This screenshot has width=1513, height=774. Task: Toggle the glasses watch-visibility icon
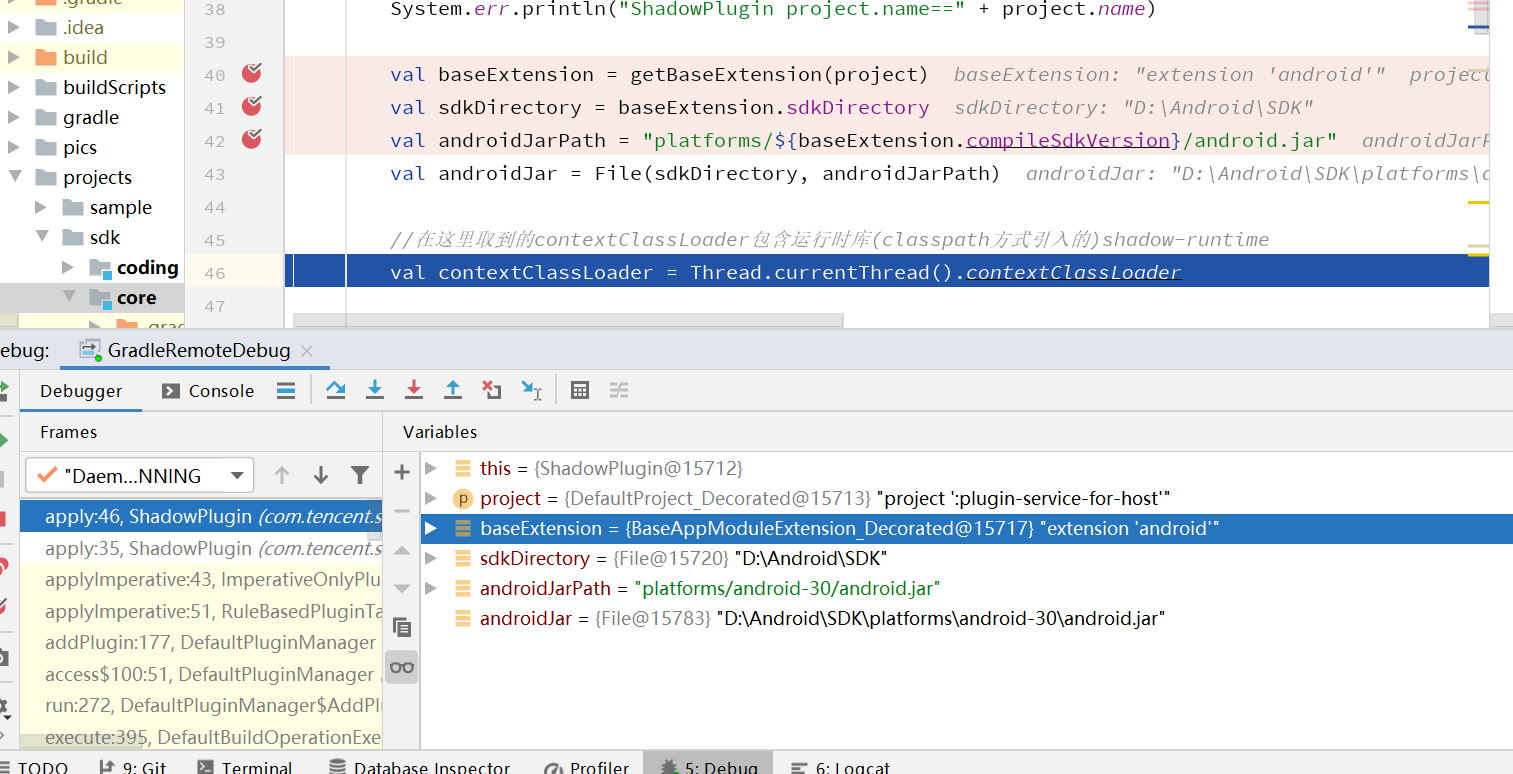coord(402,666)
